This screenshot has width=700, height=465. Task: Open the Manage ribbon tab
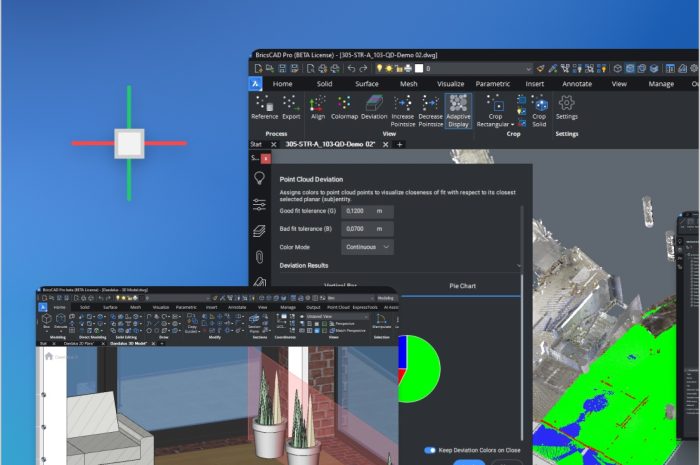tap(661, 84)
